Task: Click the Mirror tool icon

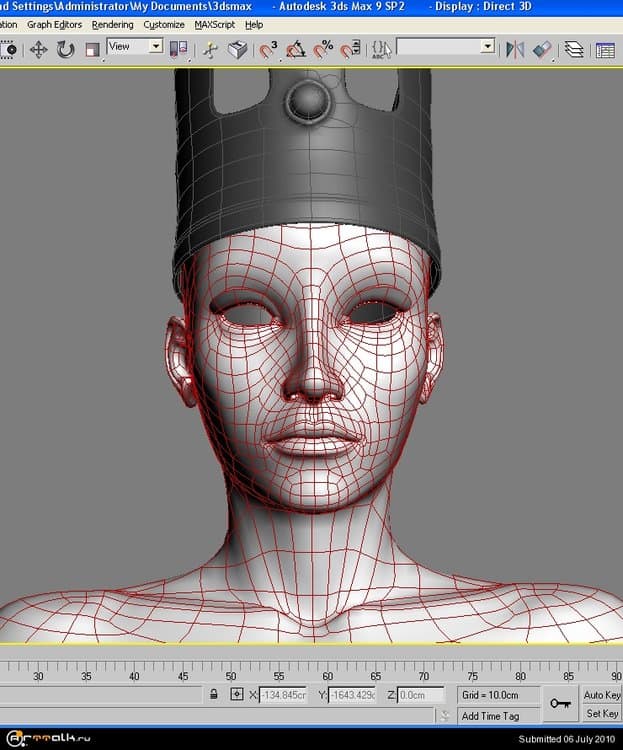Action: 515,49
